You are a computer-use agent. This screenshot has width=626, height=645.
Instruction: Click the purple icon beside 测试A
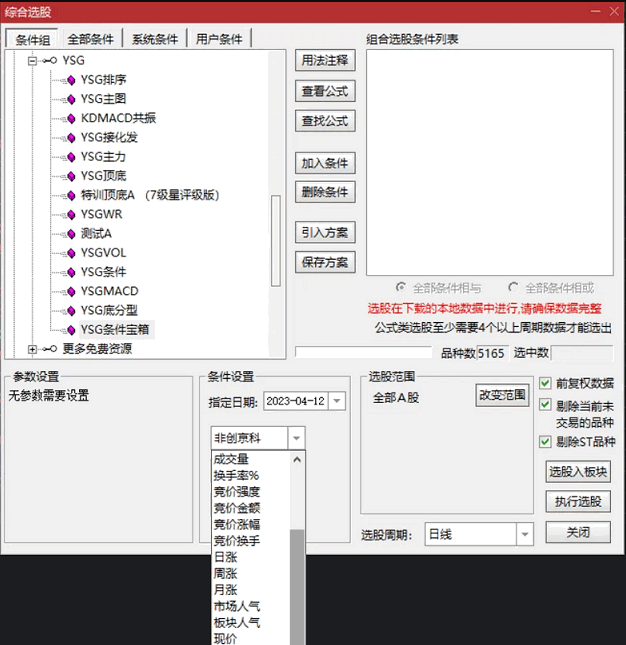(x=71, y=234)
